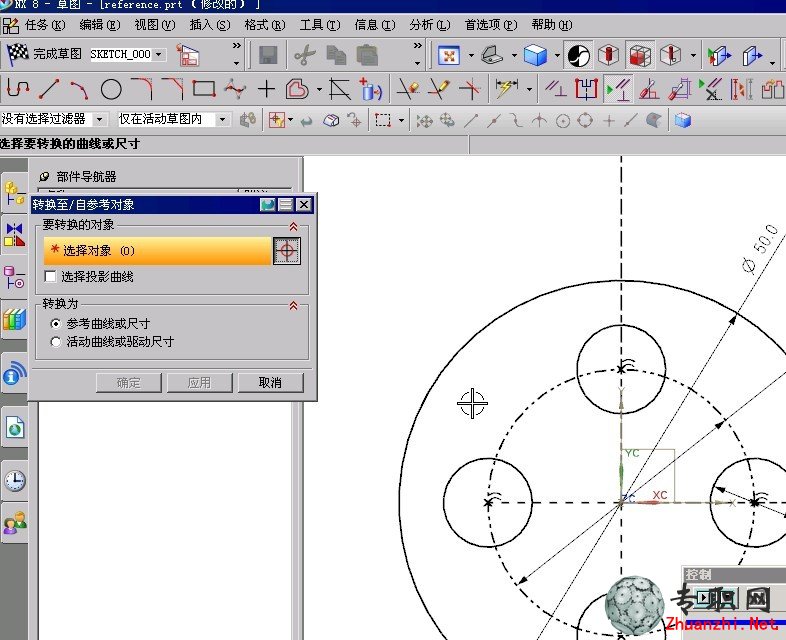Select the Quick Trim tool

[408, 90]
